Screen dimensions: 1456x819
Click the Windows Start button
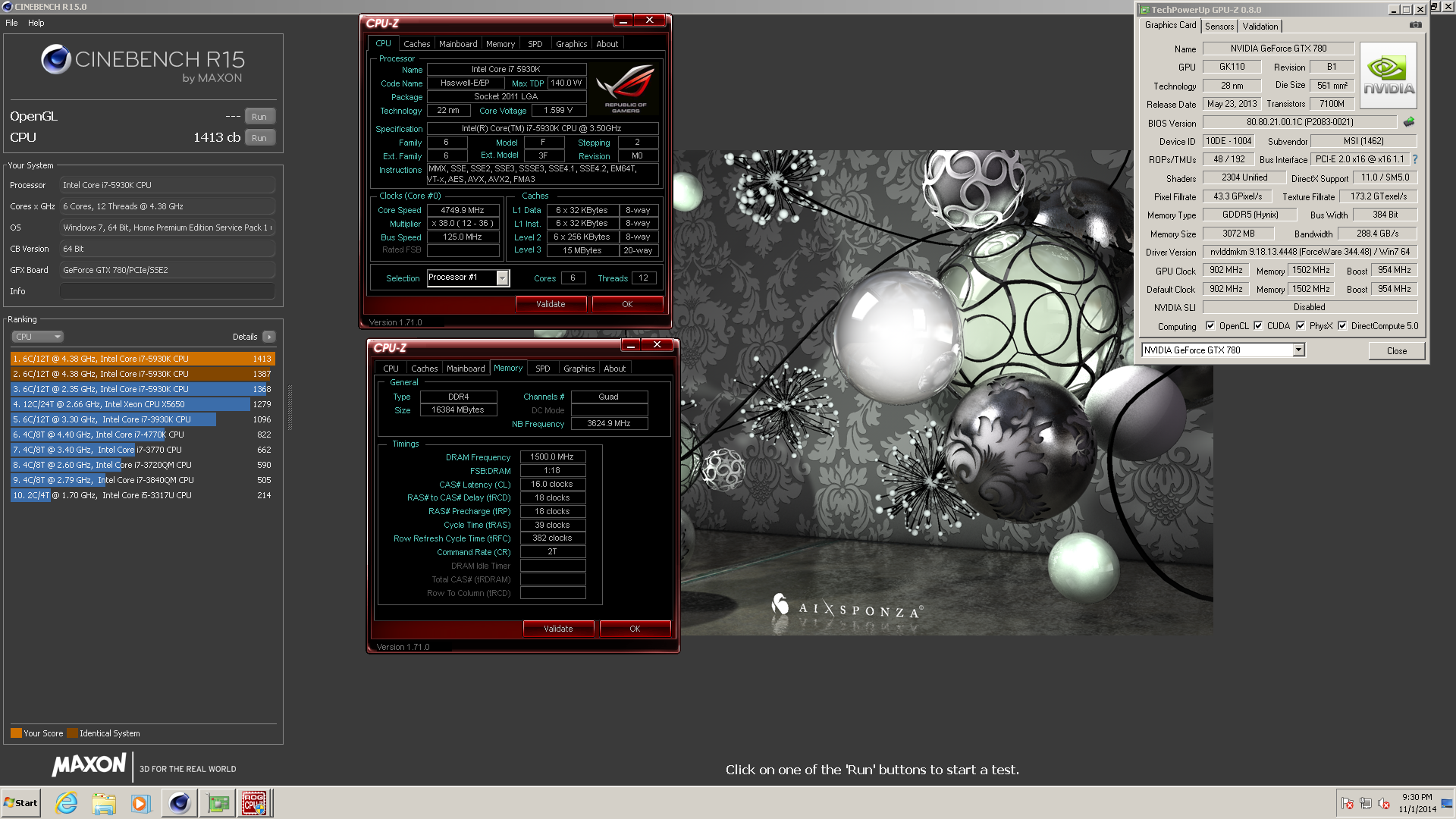coord(20,803)
